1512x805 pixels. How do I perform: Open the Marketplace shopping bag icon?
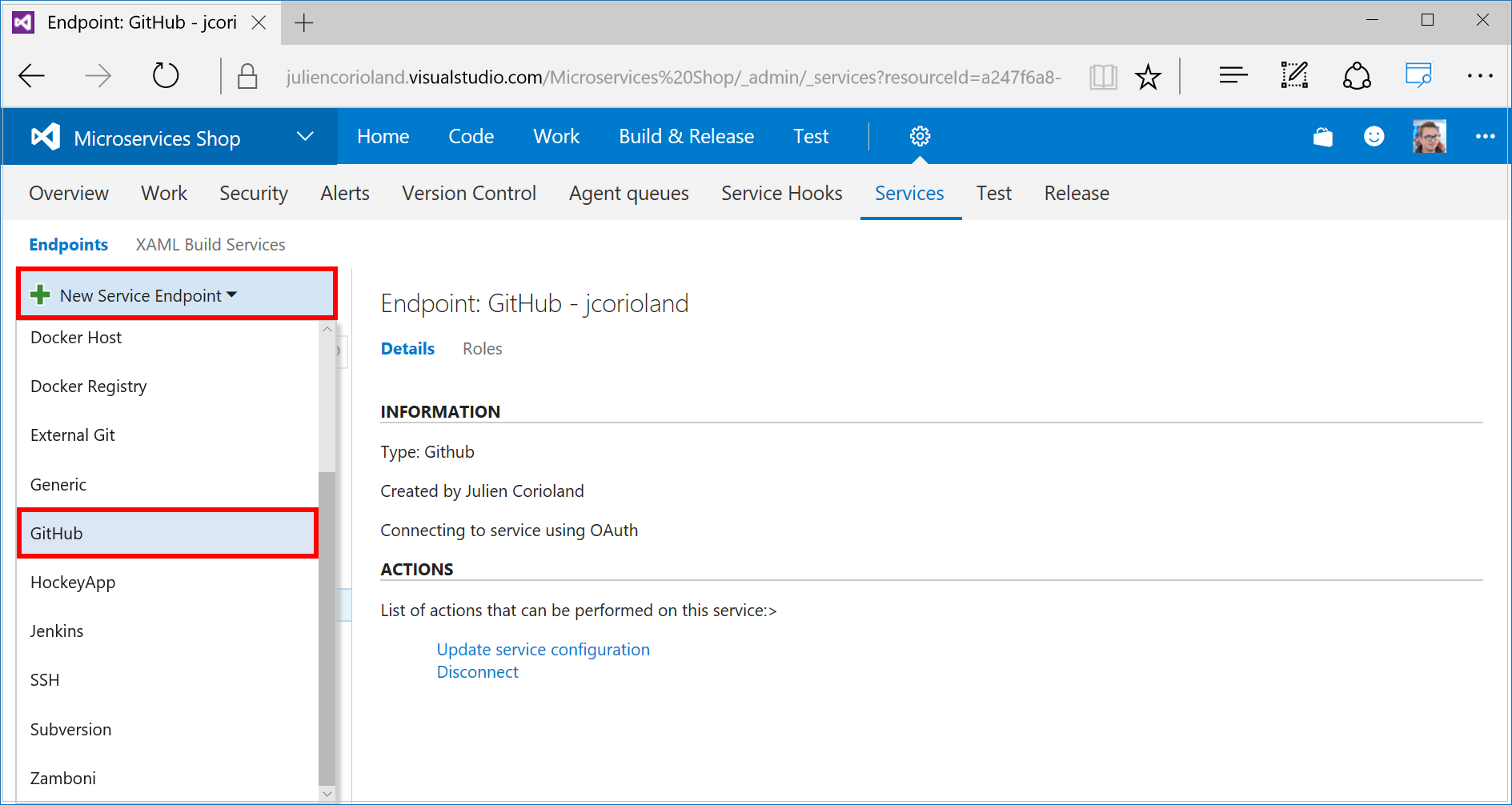pyautogui.click(x=1322, y=136)
